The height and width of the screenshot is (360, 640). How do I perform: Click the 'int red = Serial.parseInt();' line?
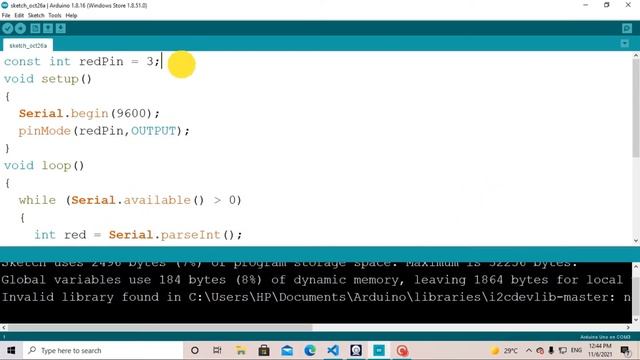[138, 235]
